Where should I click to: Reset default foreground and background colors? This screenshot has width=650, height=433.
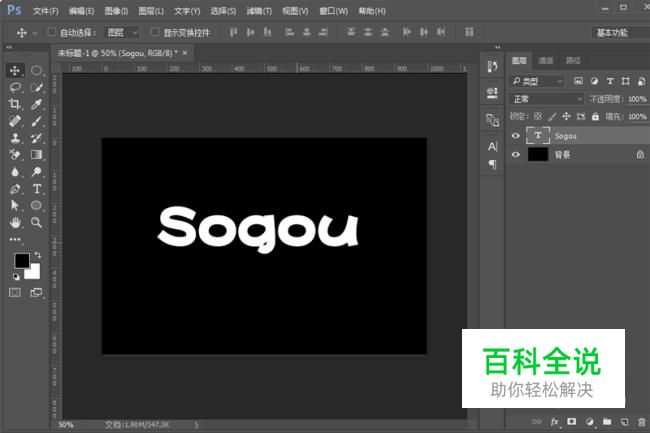[16, 276]
